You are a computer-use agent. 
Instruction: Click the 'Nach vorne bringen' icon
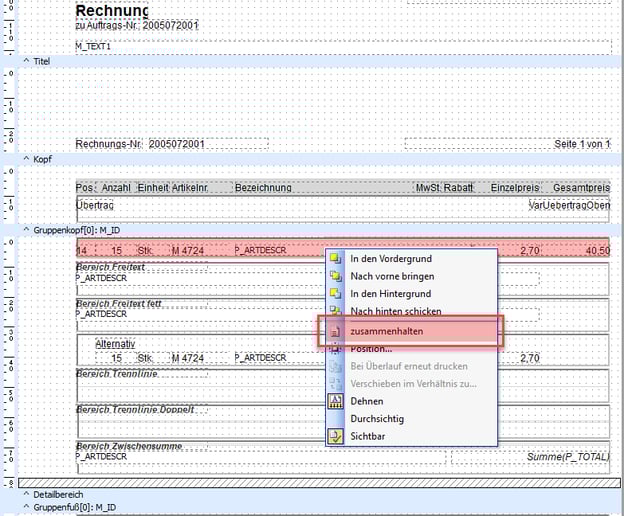pyautogui.click(x=336, y=276)
